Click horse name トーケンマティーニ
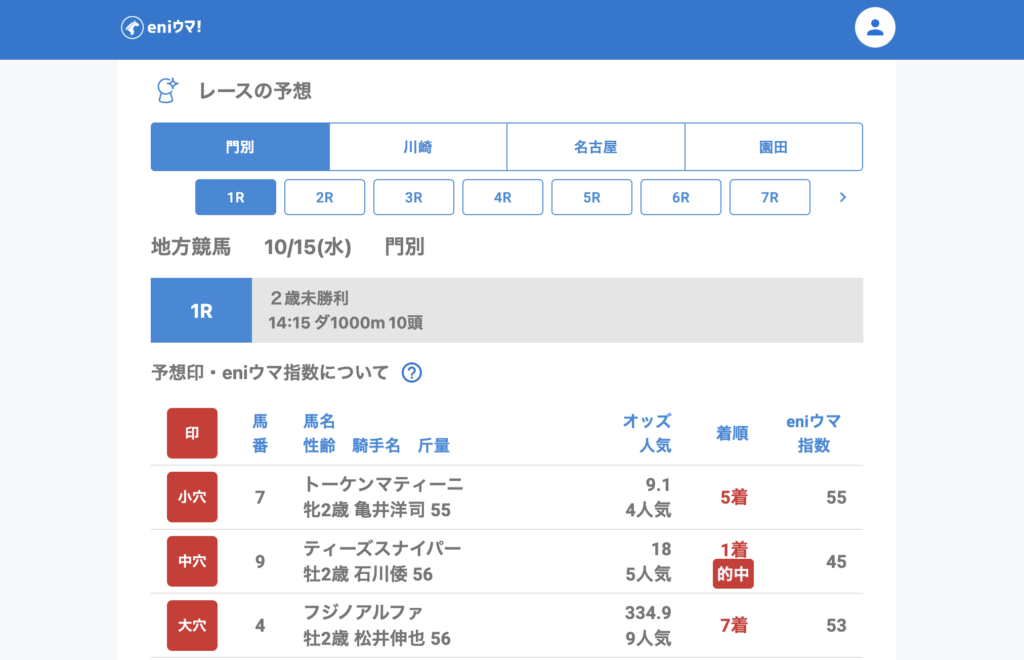The height and width of the screenshot is (660, 1024). click(x=383, y=485)
